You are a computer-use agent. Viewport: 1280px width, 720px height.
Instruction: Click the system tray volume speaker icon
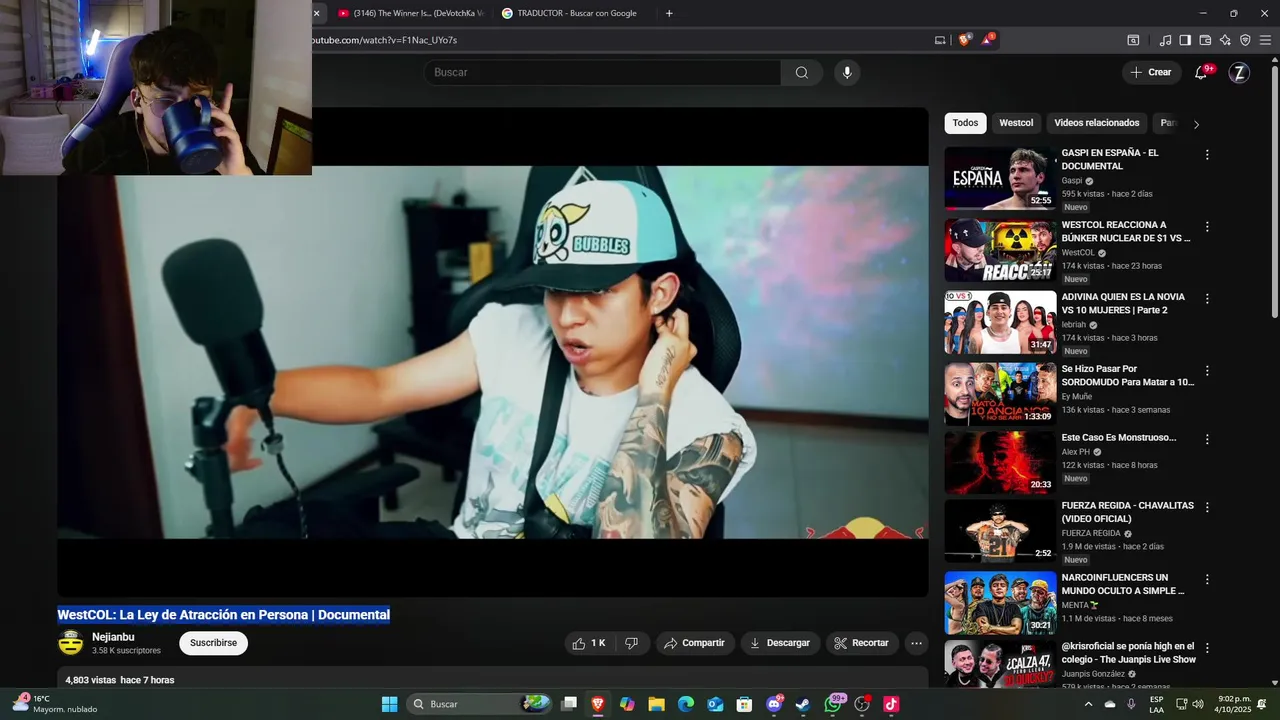point(1198,704)
